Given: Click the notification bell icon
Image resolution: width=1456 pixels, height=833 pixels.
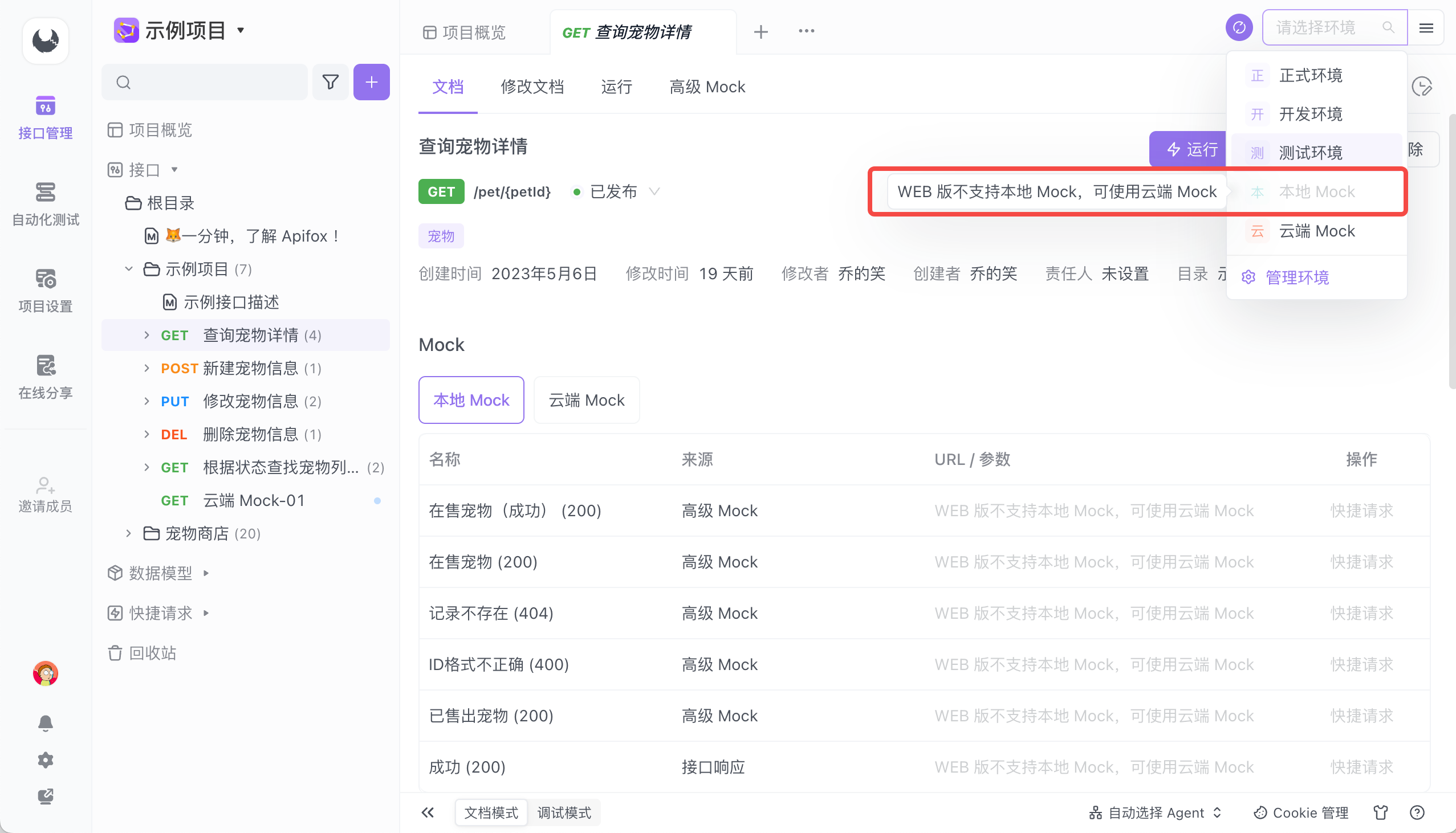Looking at the screenshot, I should coord(45,722).
